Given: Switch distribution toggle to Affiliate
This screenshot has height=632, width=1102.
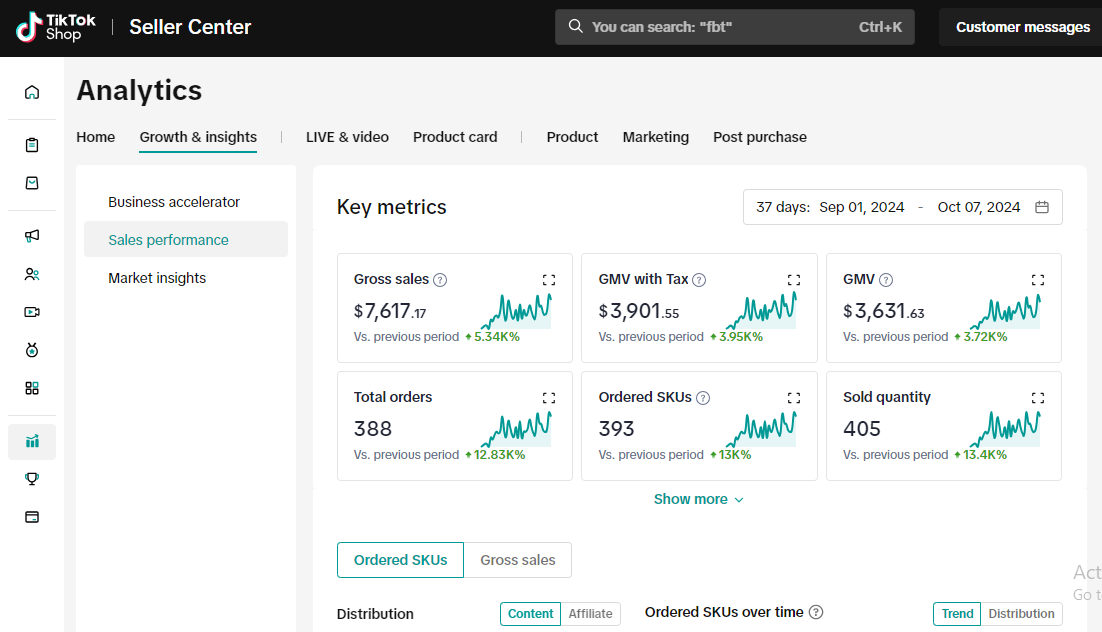Looking at the screenshot, I should [x=590, y=614].
